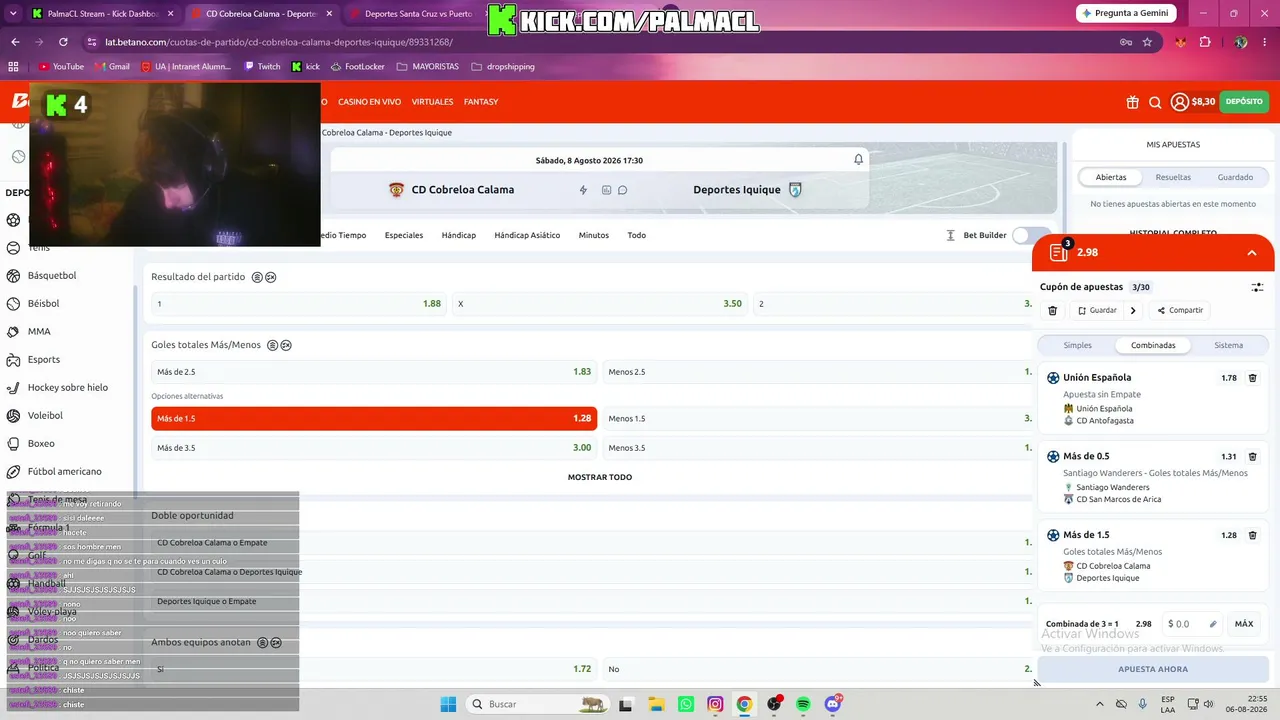
Task: Open the match statistics icon
Action: click(x=606, y=190)
